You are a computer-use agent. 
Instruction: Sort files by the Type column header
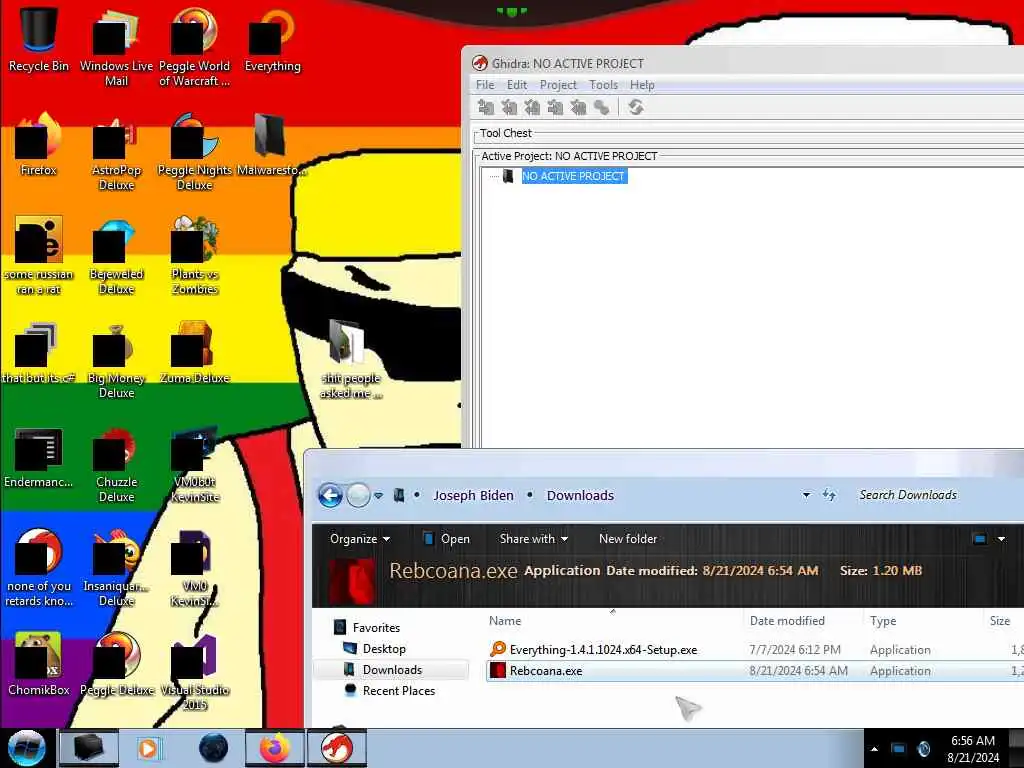[x=883, y=621]
